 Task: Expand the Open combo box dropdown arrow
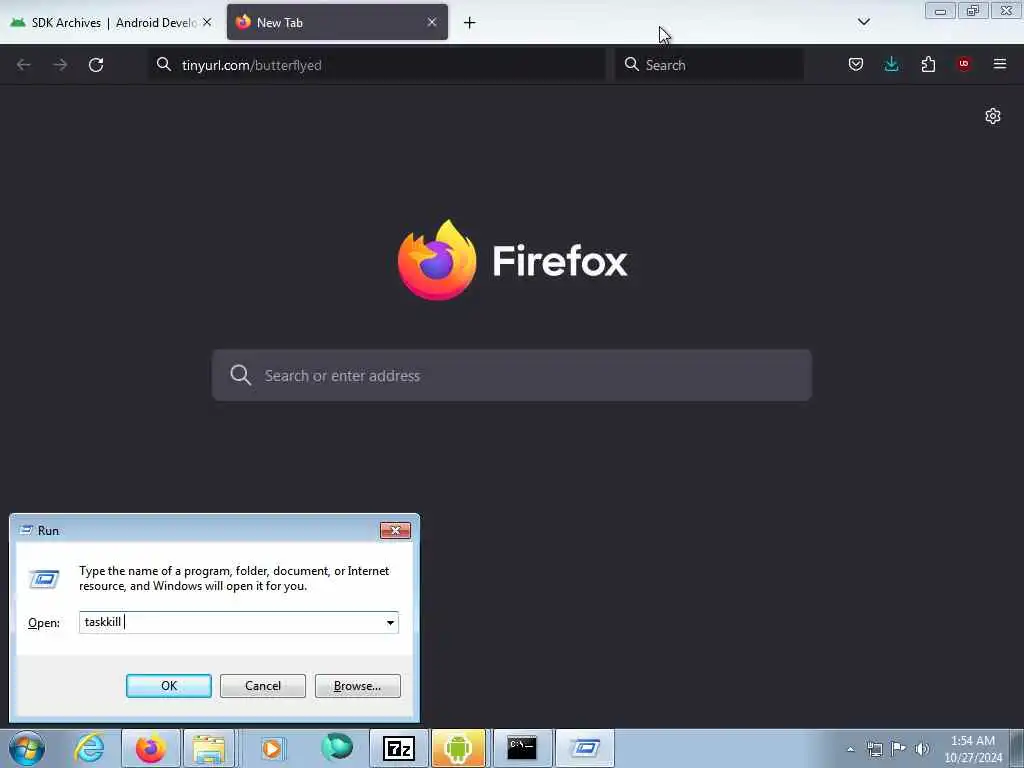pyautogui.click(x=390, y=622)
